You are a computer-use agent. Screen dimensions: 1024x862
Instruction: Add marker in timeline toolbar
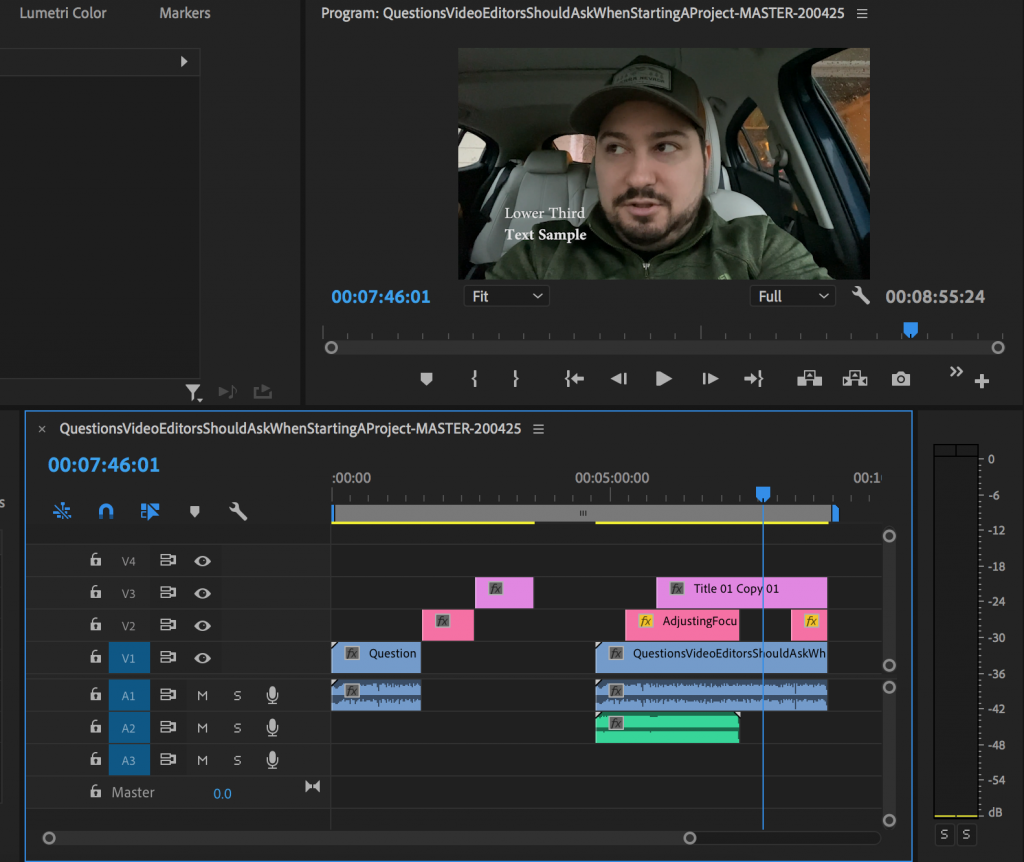(195, 511)
